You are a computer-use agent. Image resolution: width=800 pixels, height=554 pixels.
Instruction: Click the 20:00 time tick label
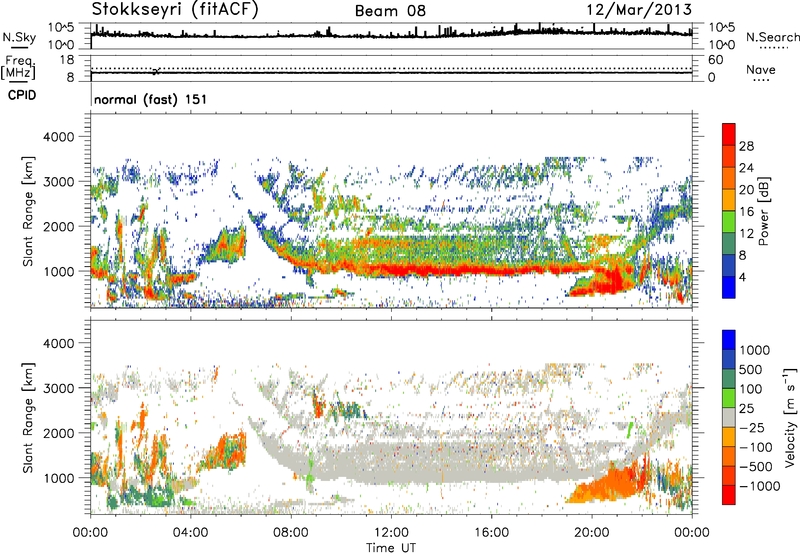(592, 533)
